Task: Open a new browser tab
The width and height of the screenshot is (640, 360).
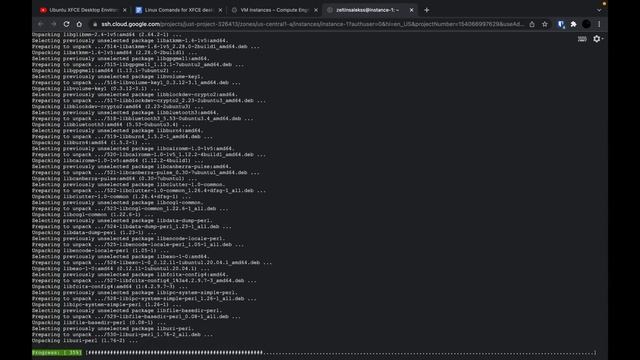Action: [x=427, y=10]
